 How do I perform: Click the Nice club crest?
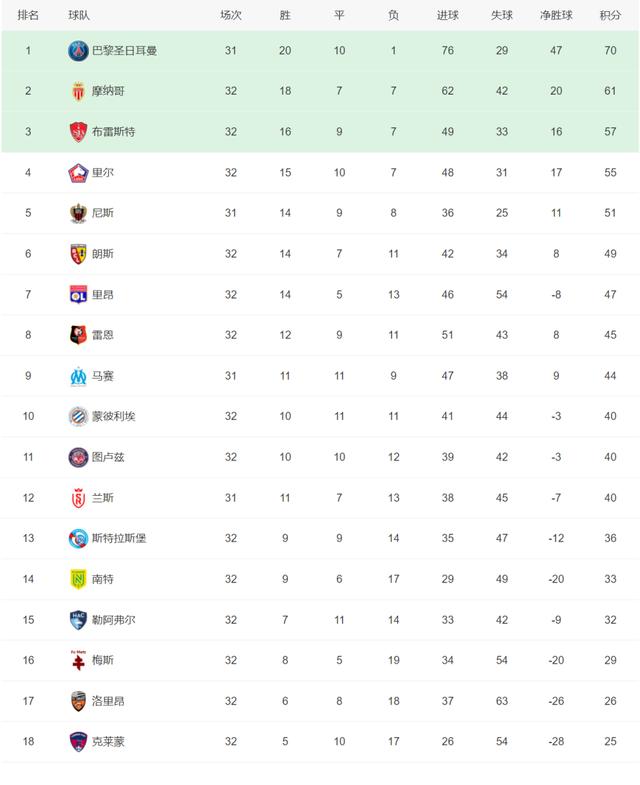tap(78, 213)
